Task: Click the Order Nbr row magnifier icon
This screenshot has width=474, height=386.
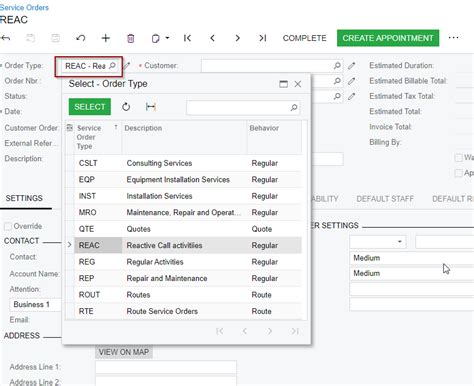Action: 337,81
